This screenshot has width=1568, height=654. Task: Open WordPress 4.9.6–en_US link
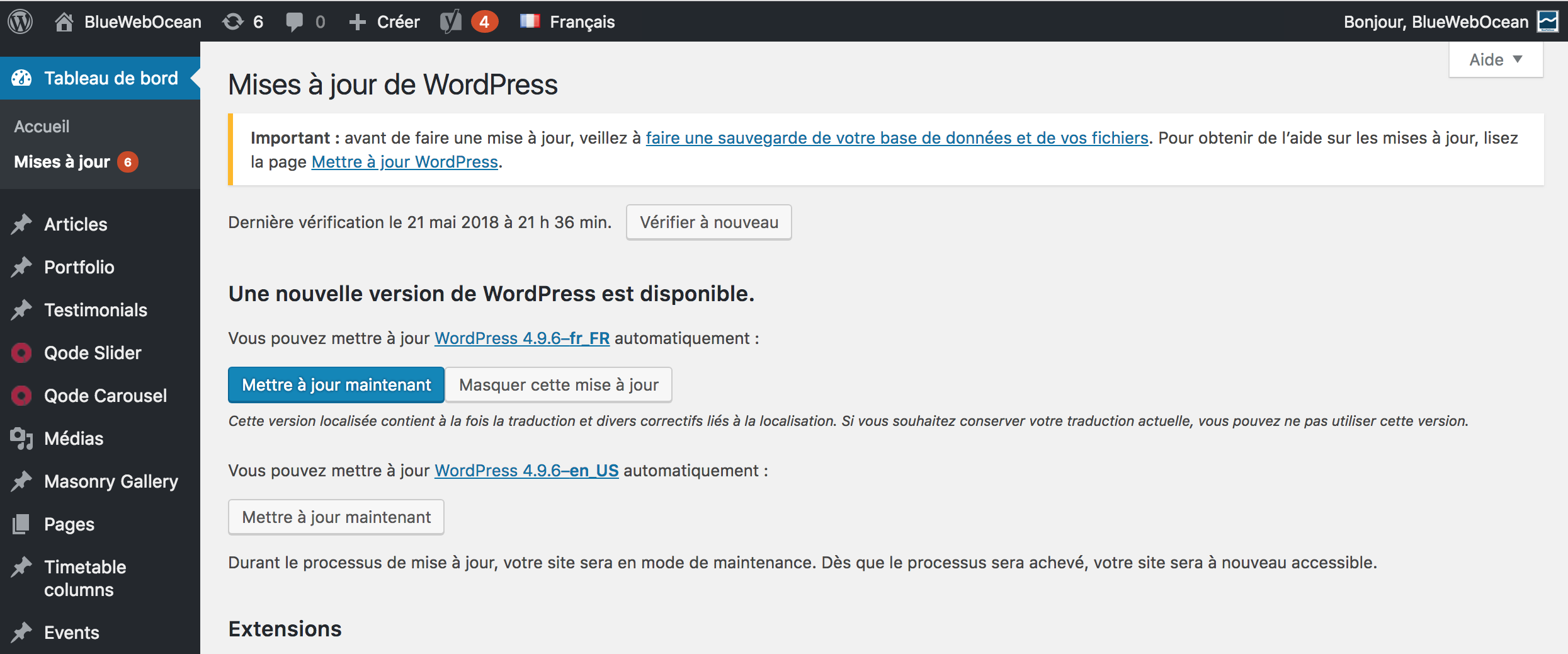click(x=526, y=471)
